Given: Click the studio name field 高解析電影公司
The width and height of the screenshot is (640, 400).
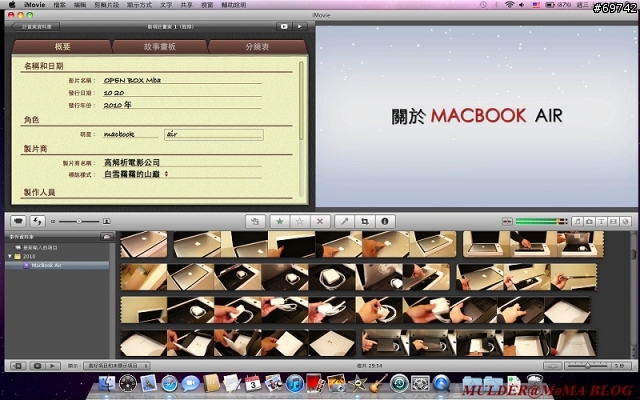Looking at the screenshot, I should [182, 162].
